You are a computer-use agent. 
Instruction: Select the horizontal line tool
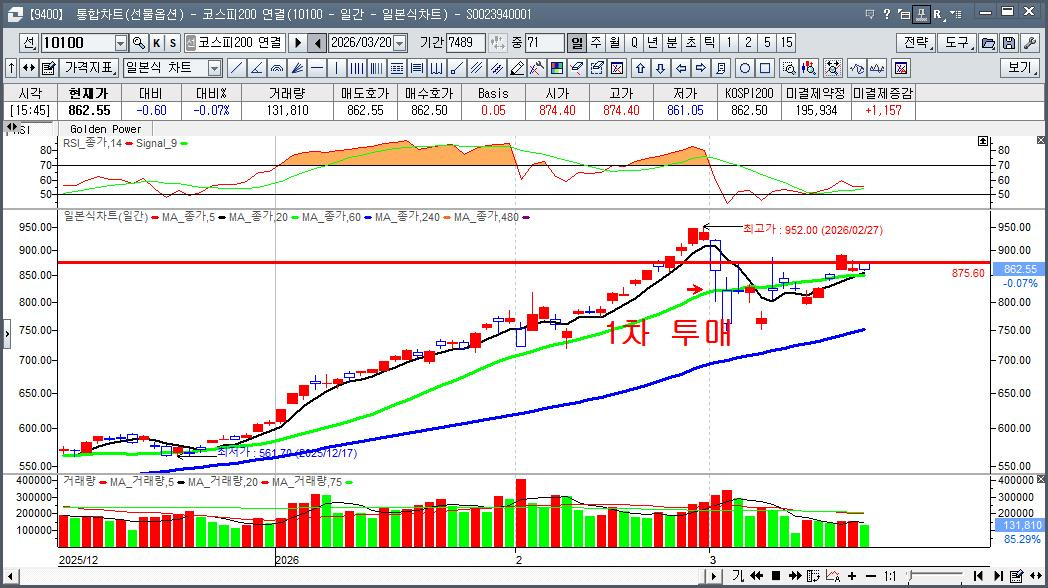coord(317,67)
